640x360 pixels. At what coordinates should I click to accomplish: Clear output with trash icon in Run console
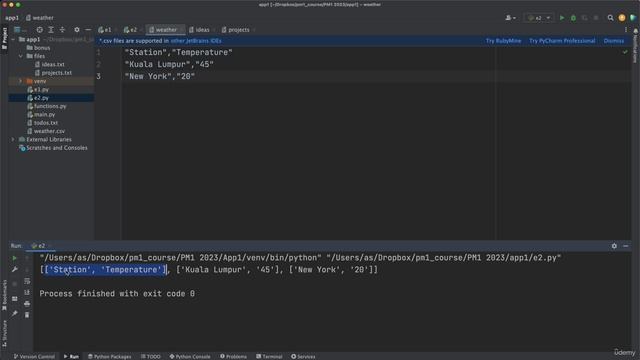[27, 315]
